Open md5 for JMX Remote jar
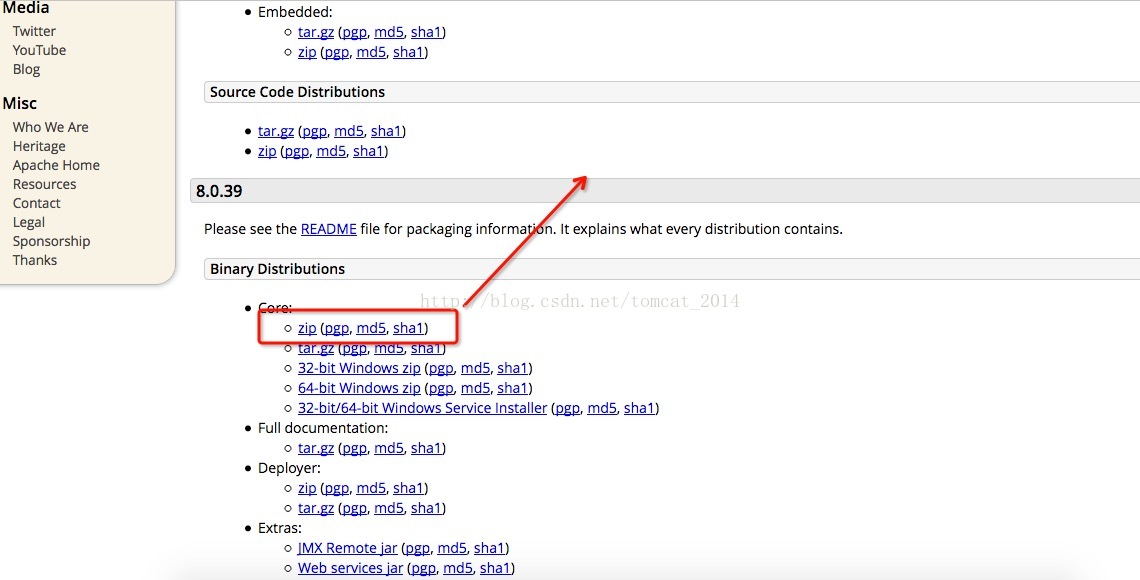 pyautogui.click(x=452, y=548)
